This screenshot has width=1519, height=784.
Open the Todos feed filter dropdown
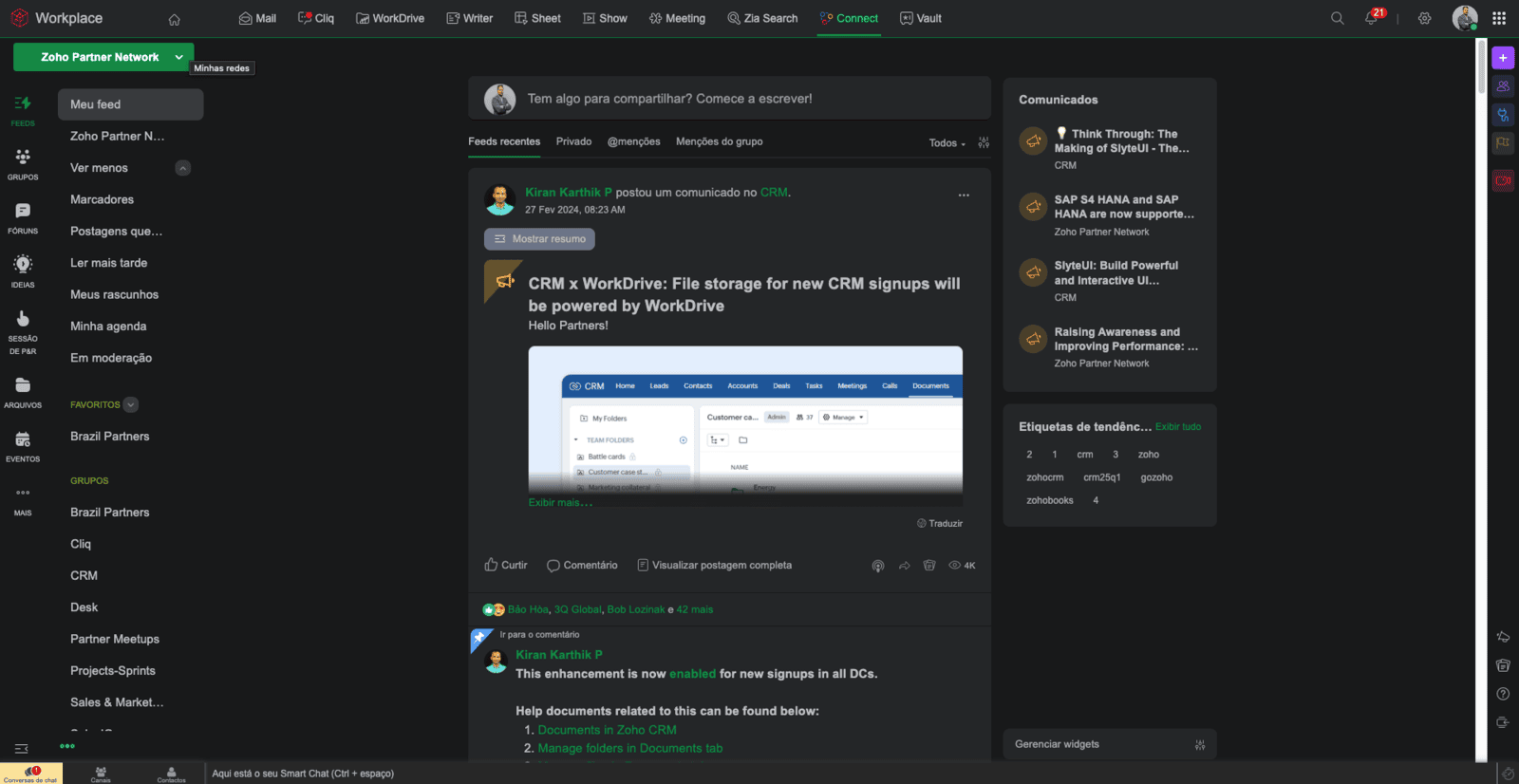947,143
